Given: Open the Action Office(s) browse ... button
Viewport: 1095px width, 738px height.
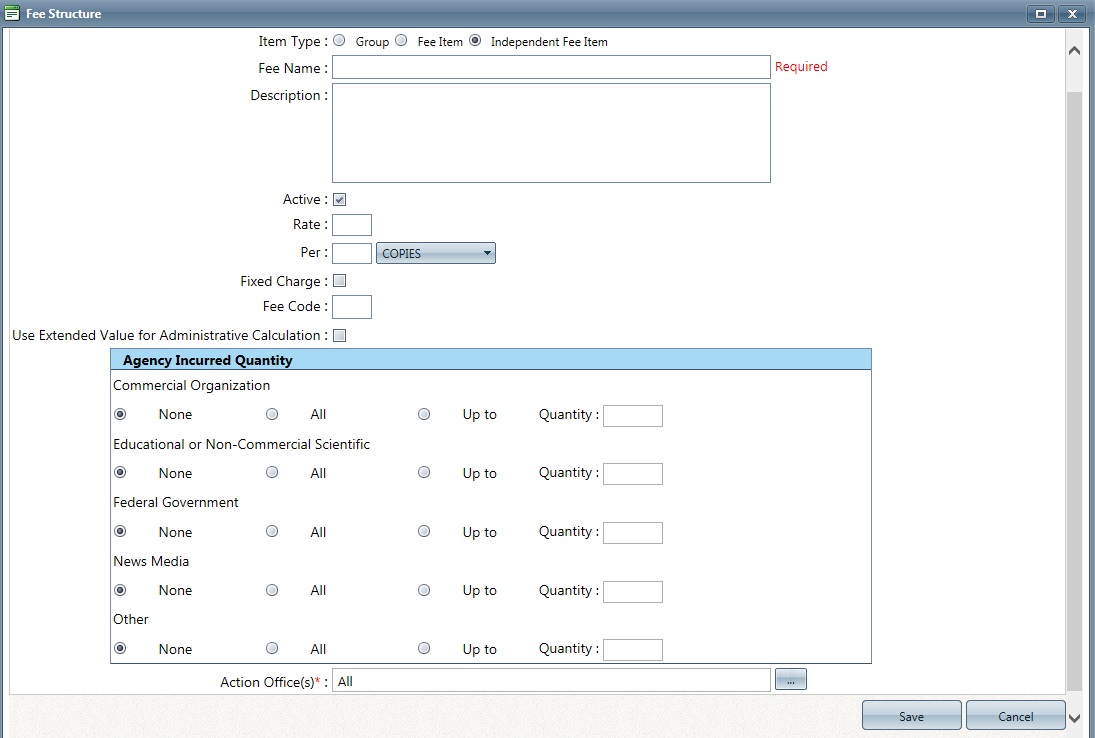Looking at the screenshot, I should [x=790, y=679].
